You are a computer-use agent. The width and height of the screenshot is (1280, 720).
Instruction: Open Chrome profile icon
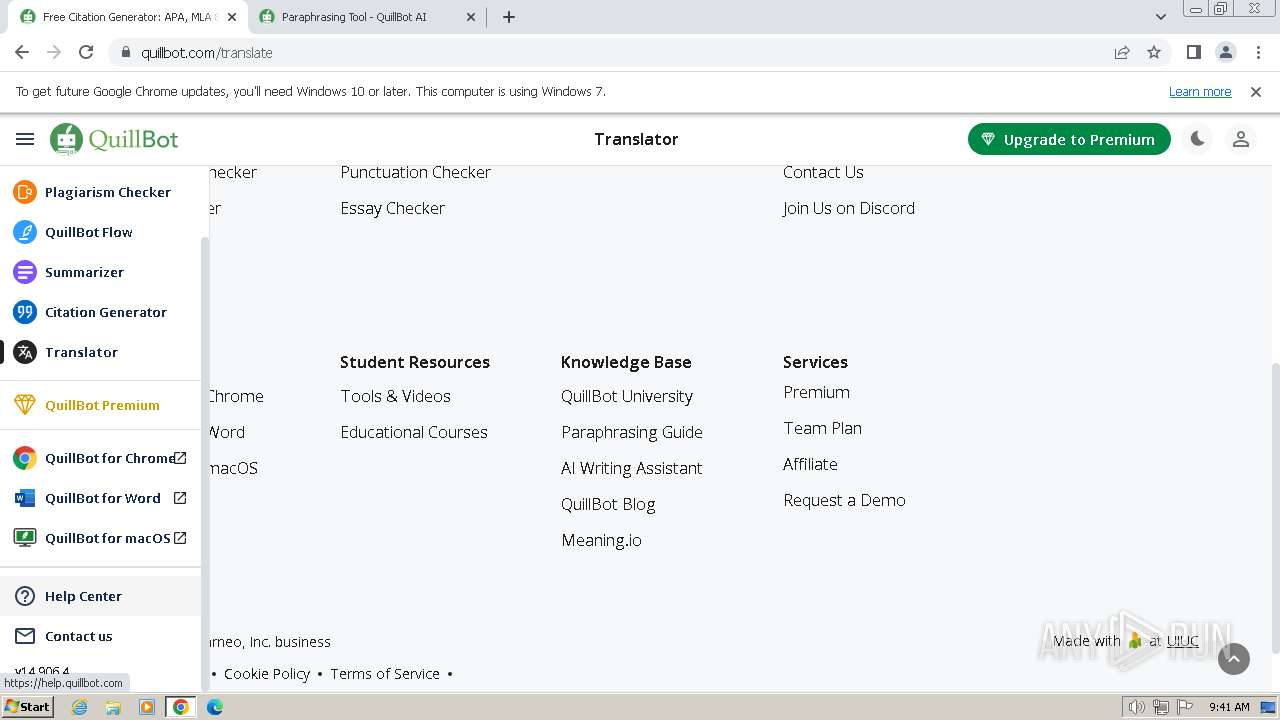point(1226,52)
